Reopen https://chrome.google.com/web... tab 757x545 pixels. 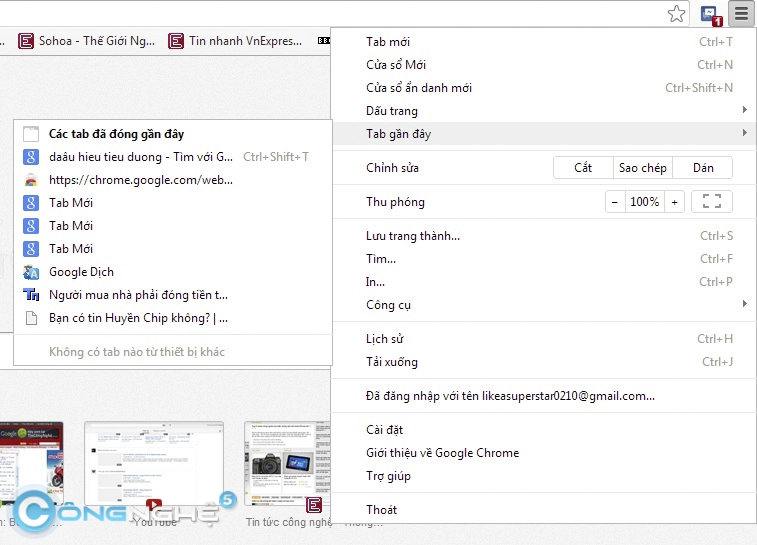tap(173, 180)
